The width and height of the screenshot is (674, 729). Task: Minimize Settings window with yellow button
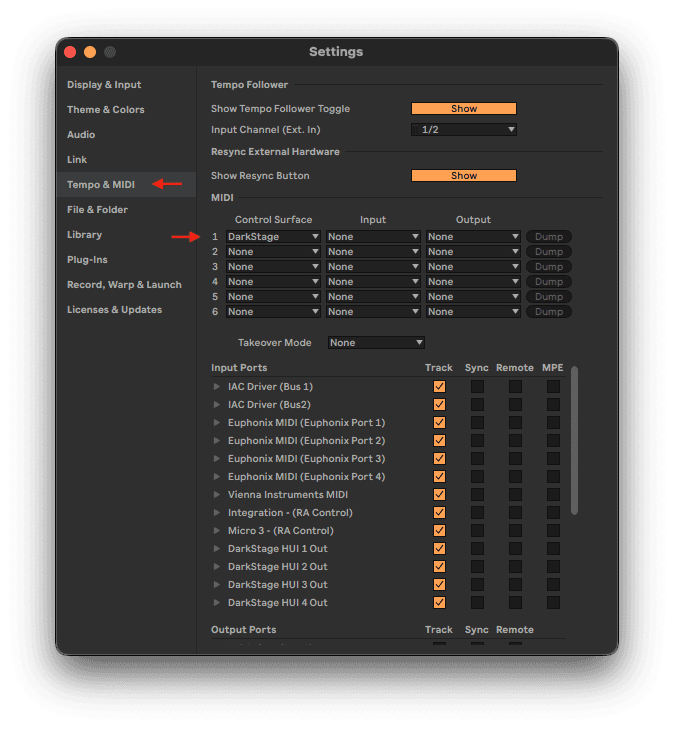[x=90, y=52]
